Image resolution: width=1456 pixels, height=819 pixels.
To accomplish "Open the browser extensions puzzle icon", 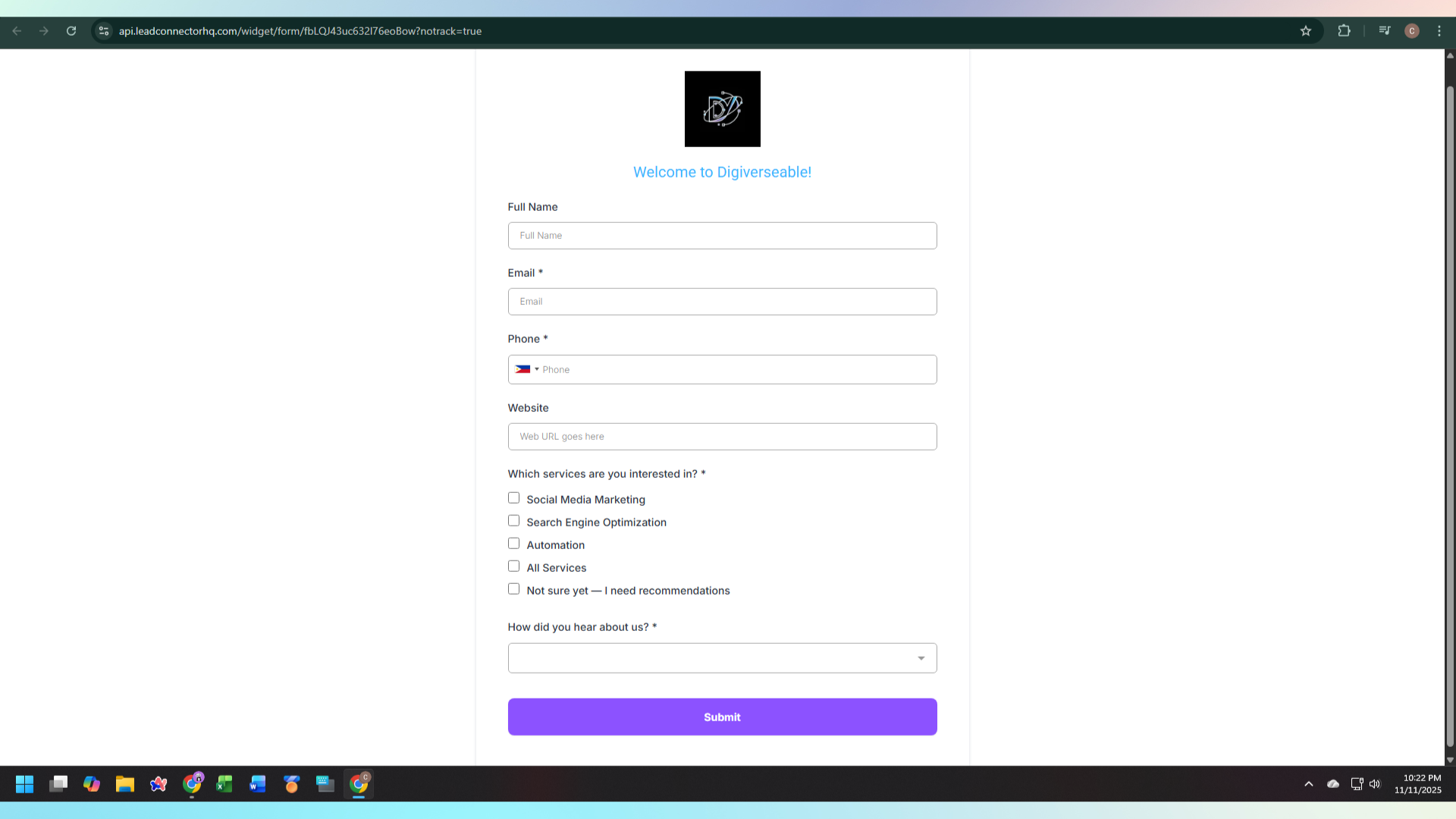I will [x=1344, y=31].
